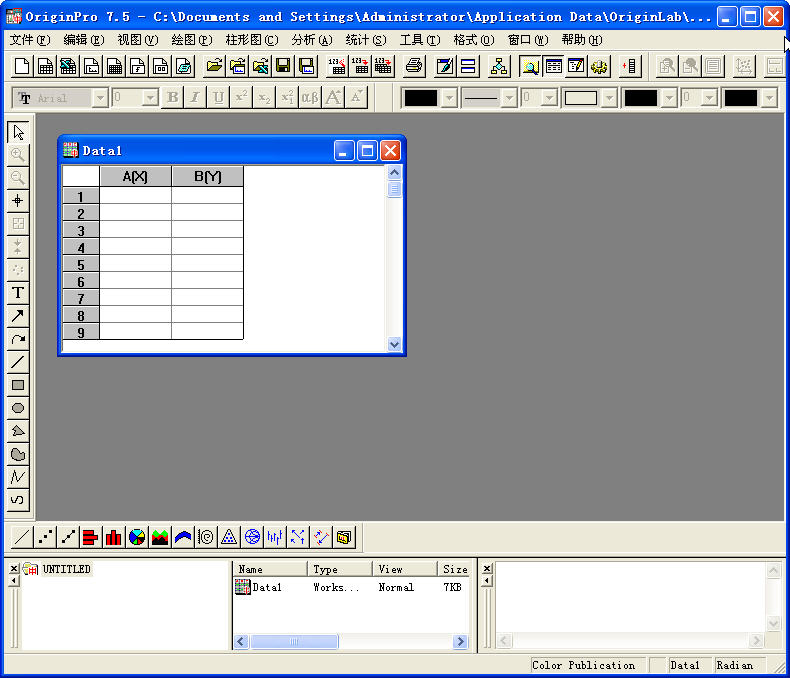
Task: Click the black line color swatch
Action: coord(421,98)
